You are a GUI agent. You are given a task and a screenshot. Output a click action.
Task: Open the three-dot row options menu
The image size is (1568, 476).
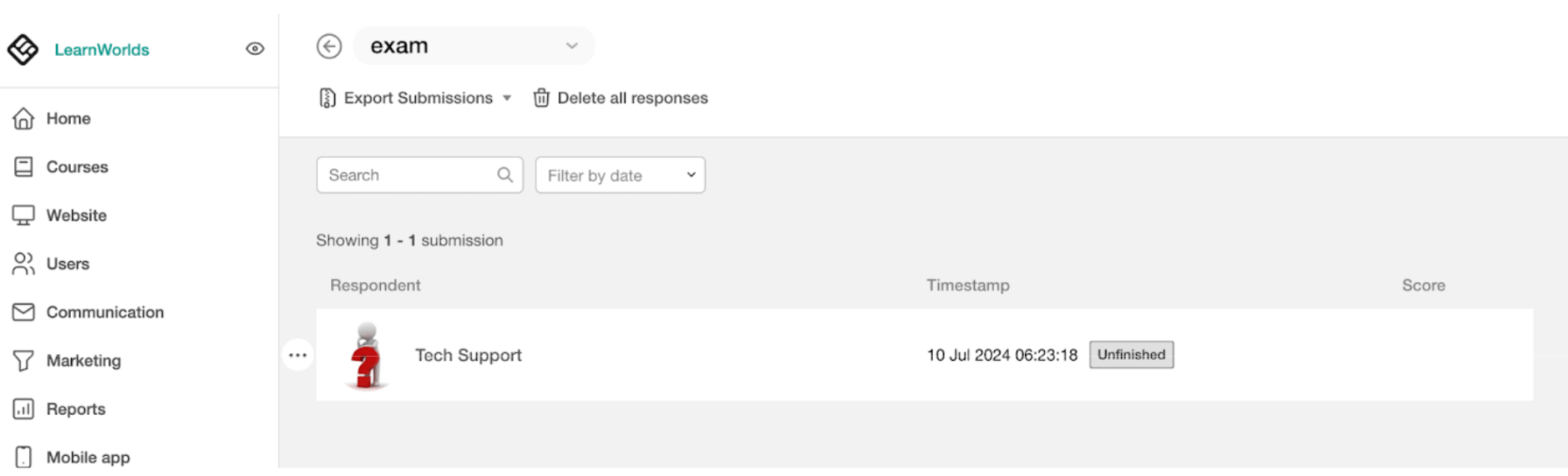point(297,356)
